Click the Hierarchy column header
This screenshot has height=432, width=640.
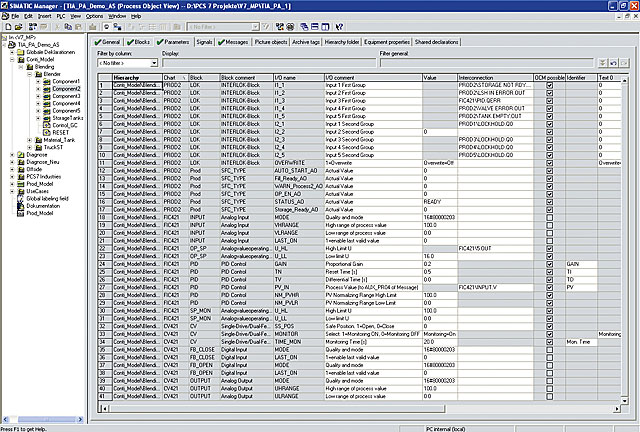(x=126, y=76)
